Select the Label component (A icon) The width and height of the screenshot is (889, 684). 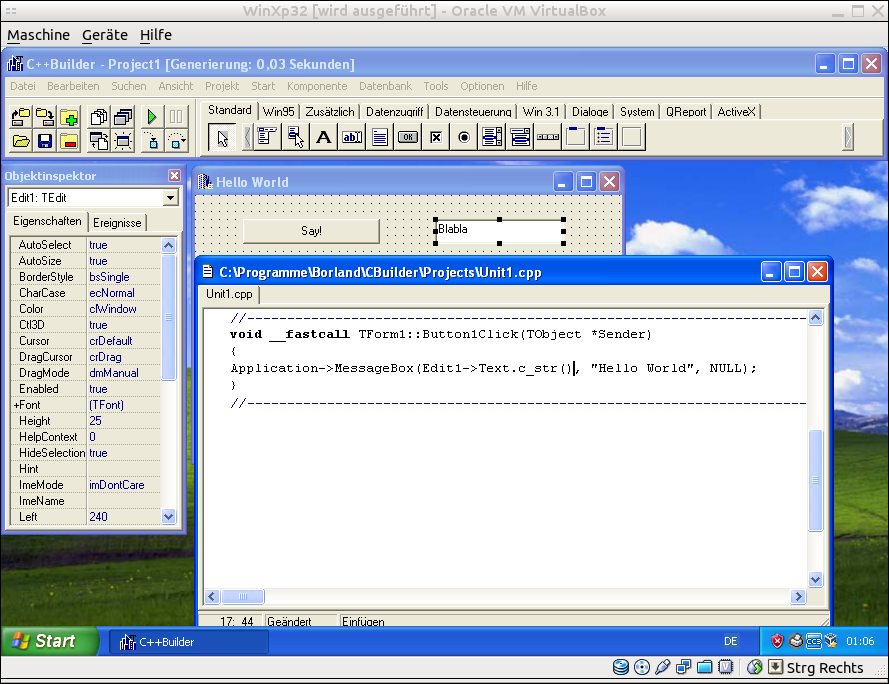[323, 137]
